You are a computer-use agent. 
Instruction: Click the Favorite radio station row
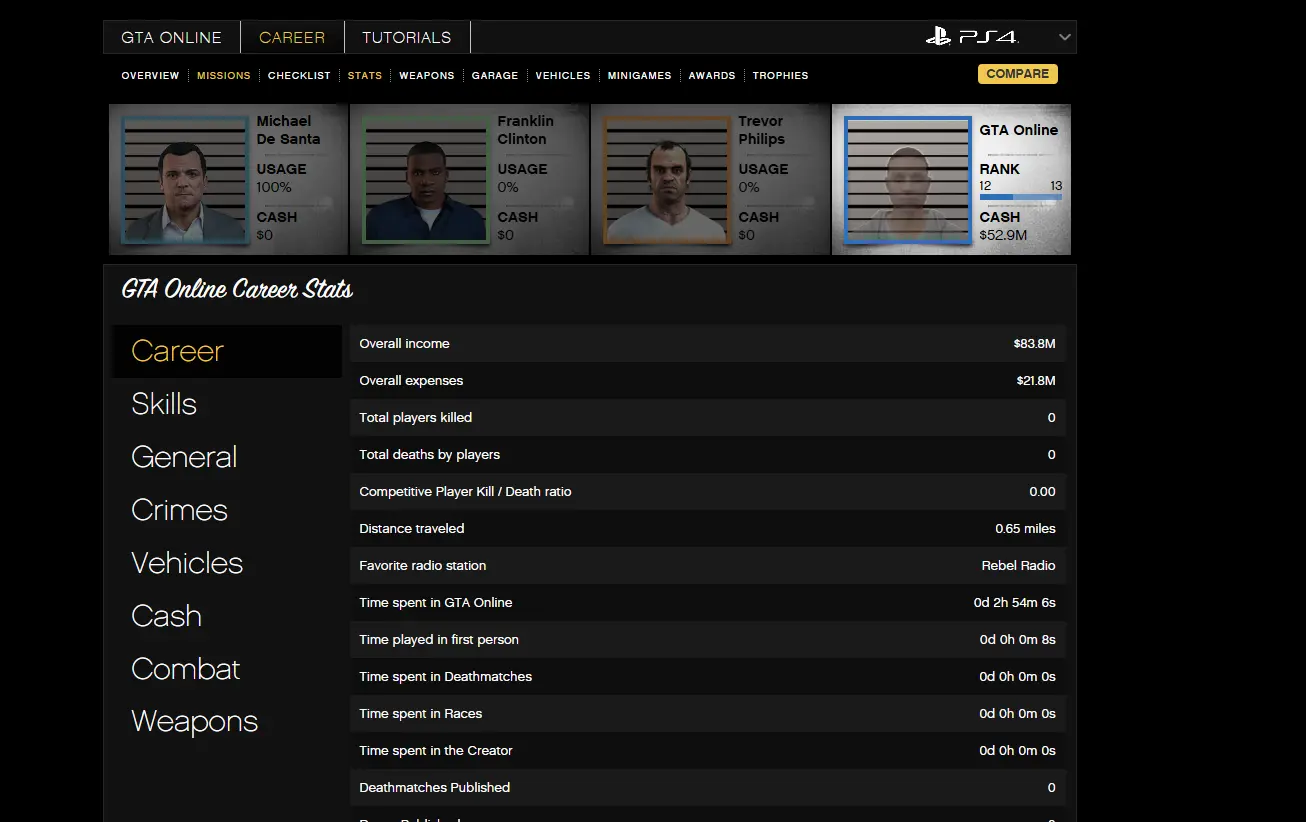click(x=707, y=566)
